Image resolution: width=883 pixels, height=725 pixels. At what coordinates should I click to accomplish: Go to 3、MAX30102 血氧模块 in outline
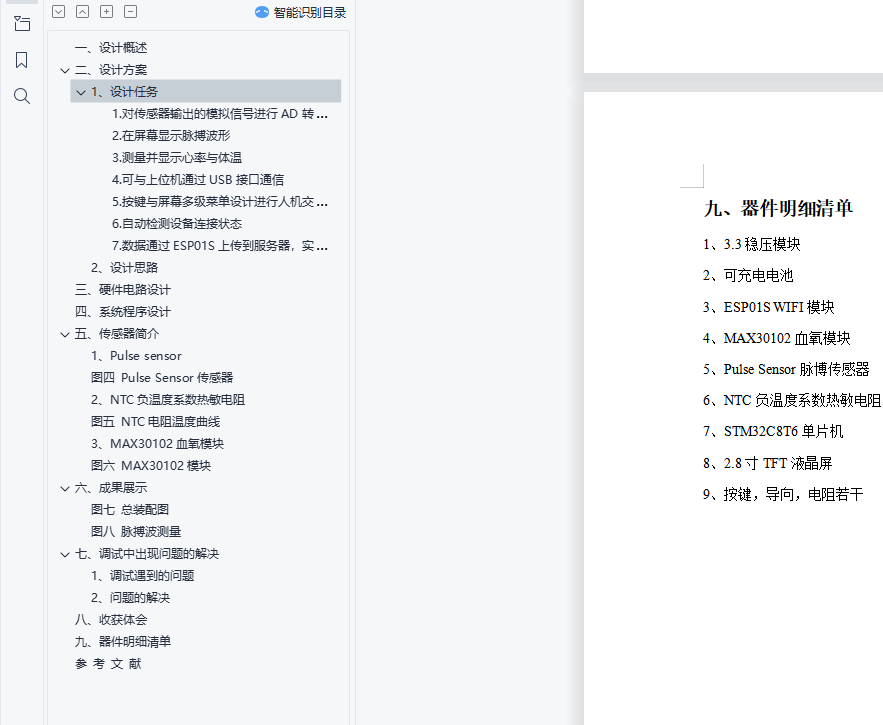tap(158, 443)
